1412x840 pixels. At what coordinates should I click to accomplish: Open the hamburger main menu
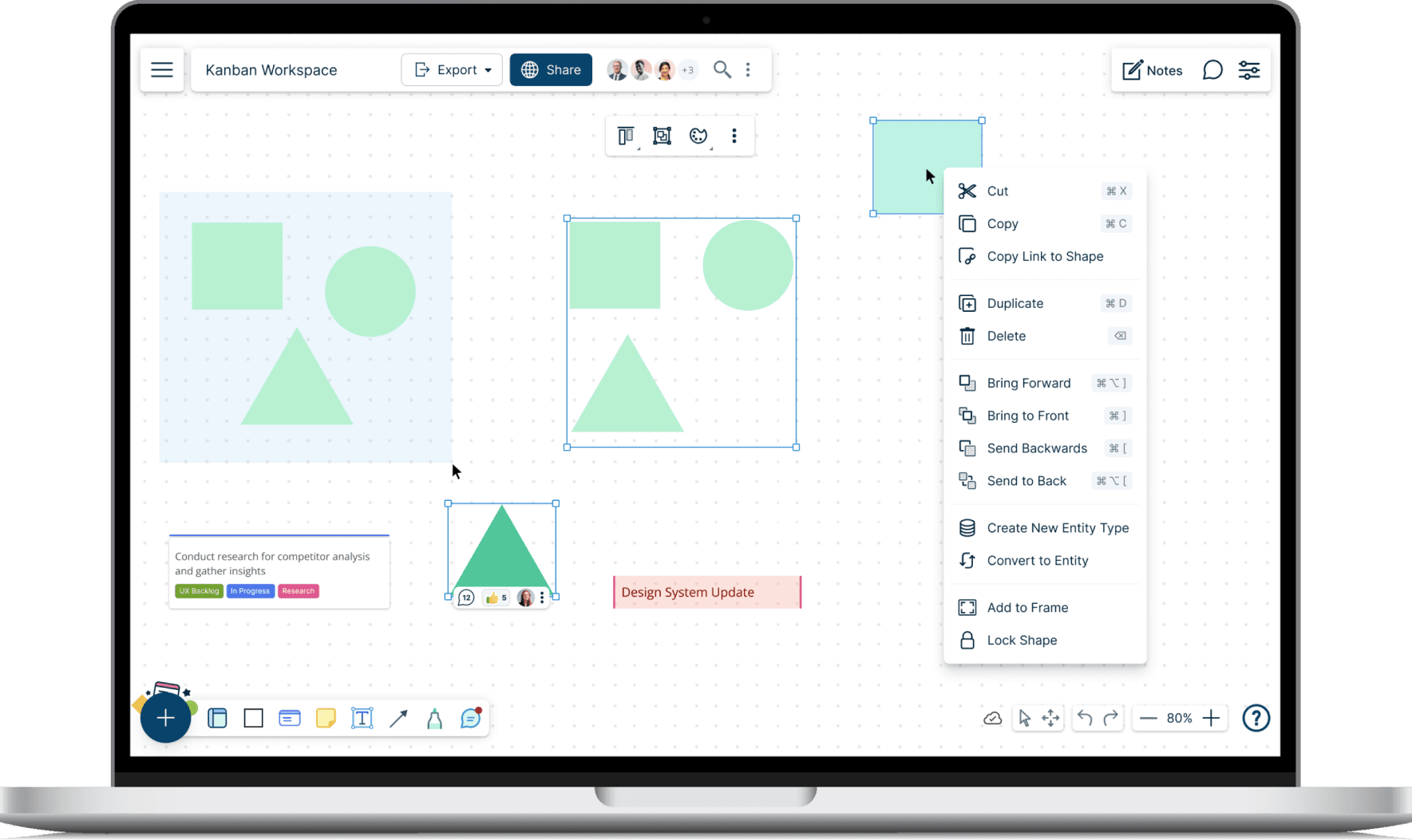pyautogui.click(x=162, y=70)
